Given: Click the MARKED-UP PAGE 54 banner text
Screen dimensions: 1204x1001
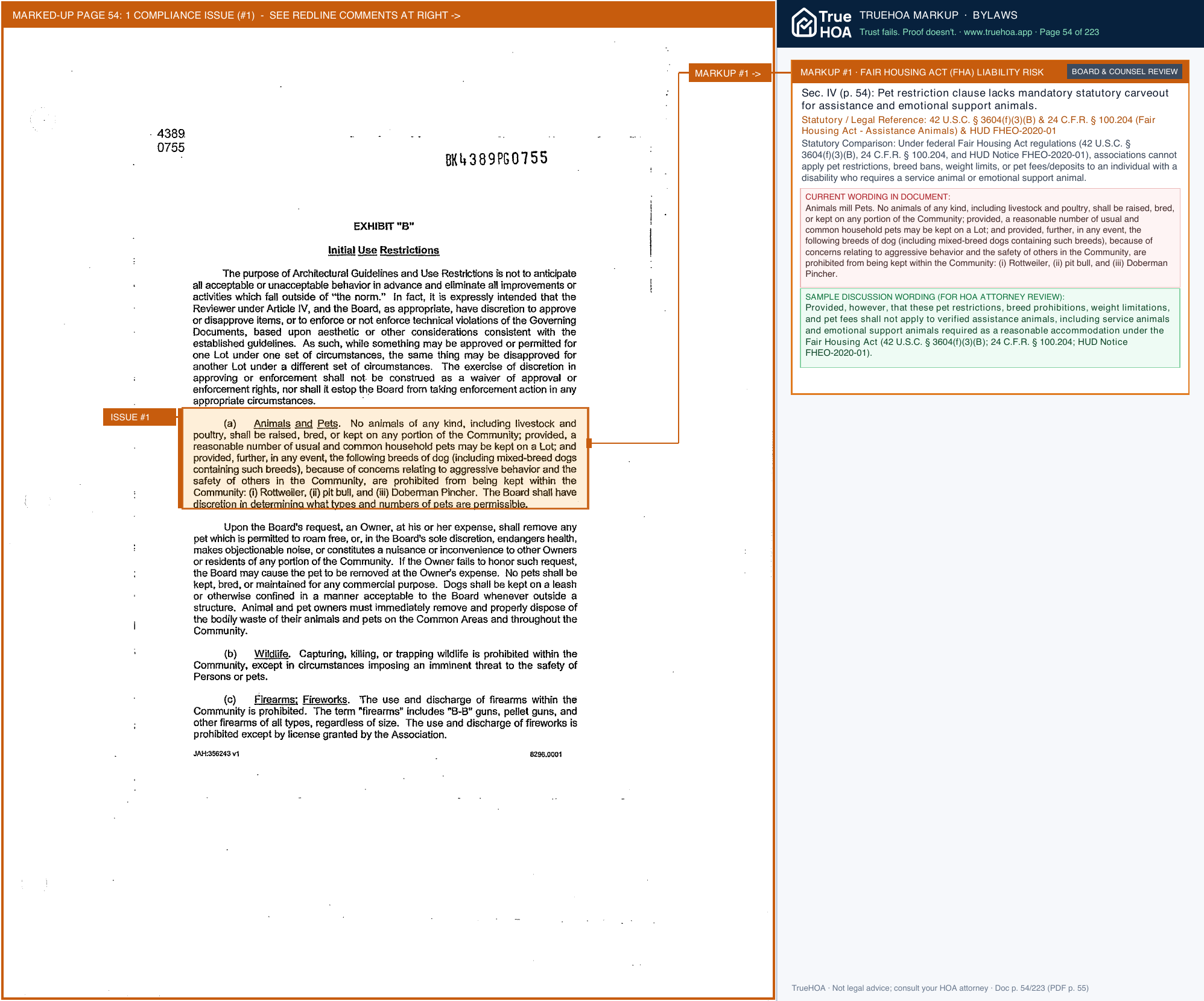Looking at the screenshot, I should [x=236, y=15].
